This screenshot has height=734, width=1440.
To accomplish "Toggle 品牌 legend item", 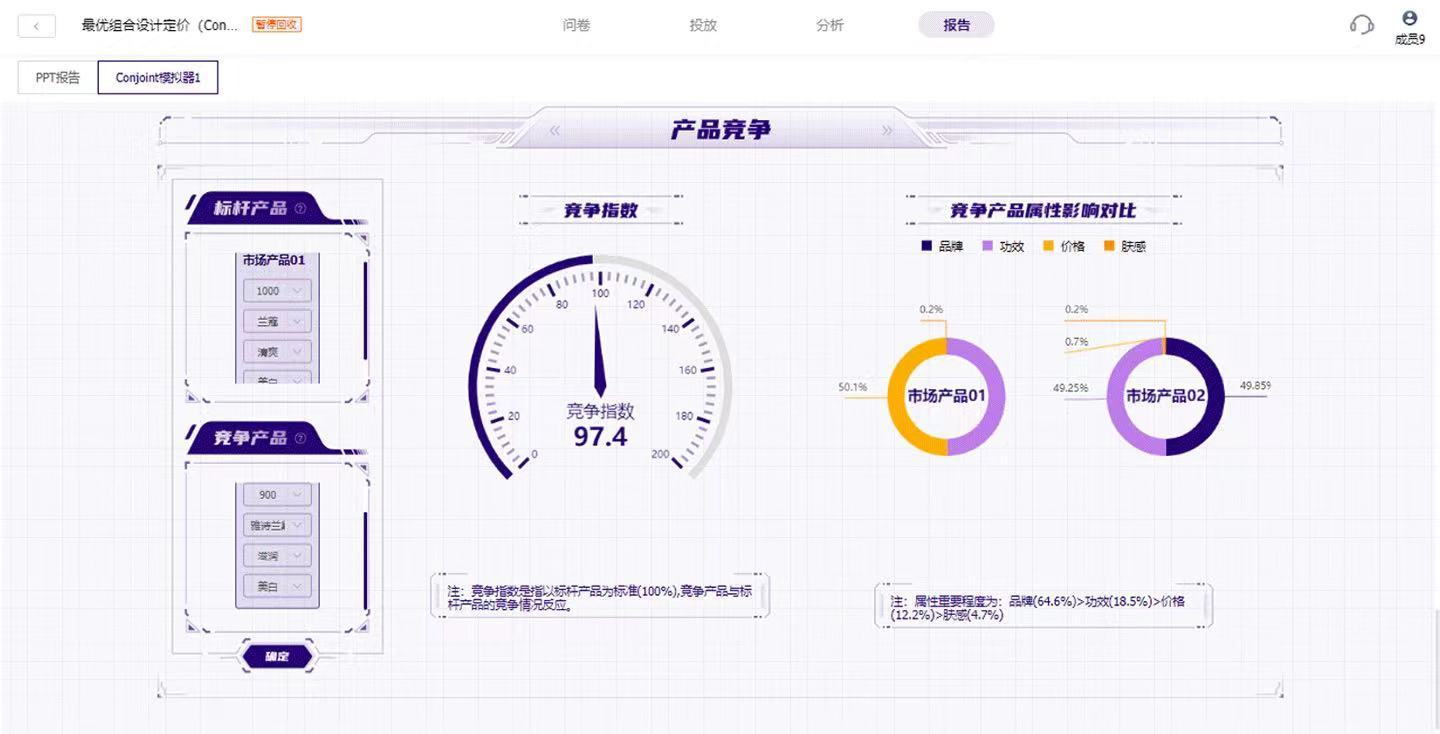I will pyautogui.click(x=942, y=246).
